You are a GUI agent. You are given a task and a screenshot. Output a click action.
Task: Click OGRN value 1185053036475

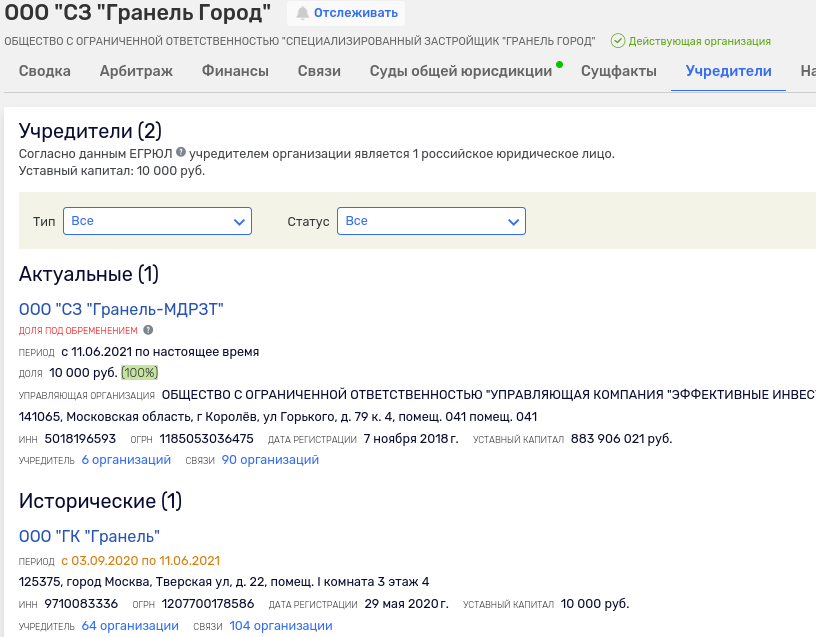[x=207, y=439]
